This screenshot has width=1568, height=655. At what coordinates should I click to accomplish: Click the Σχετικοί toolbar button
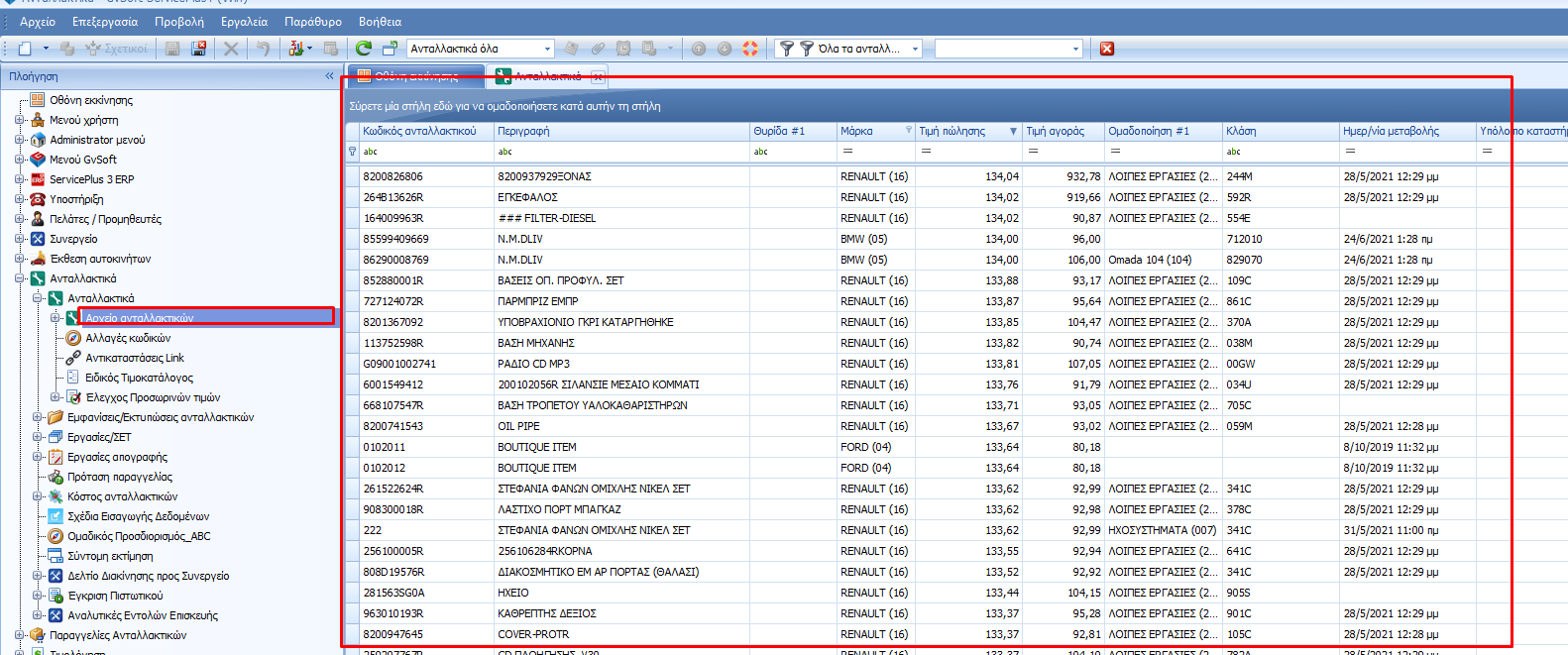pos(117,49)
